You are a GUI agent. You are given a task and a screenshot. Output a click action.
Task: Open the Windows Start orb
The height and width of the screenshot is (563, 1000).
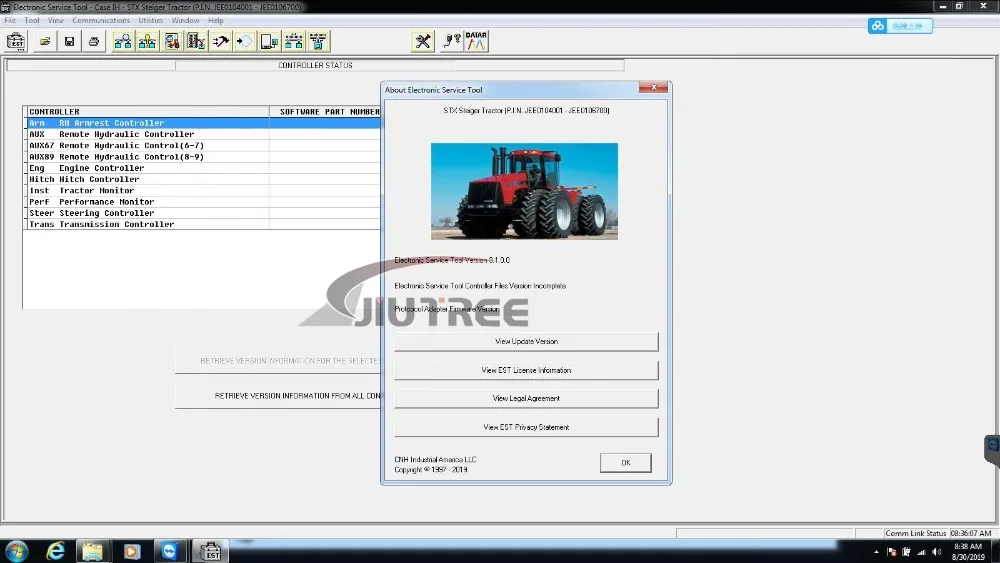point(17,551)
